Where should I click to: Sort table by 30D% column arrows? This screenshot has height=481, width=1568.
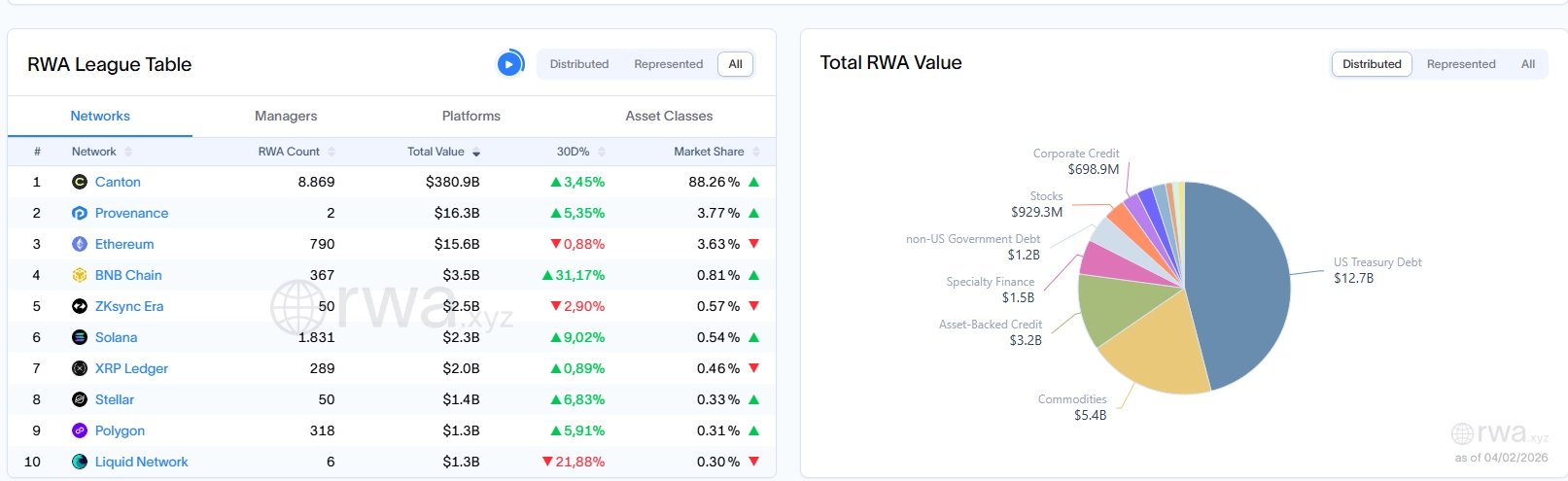(602, 152)
